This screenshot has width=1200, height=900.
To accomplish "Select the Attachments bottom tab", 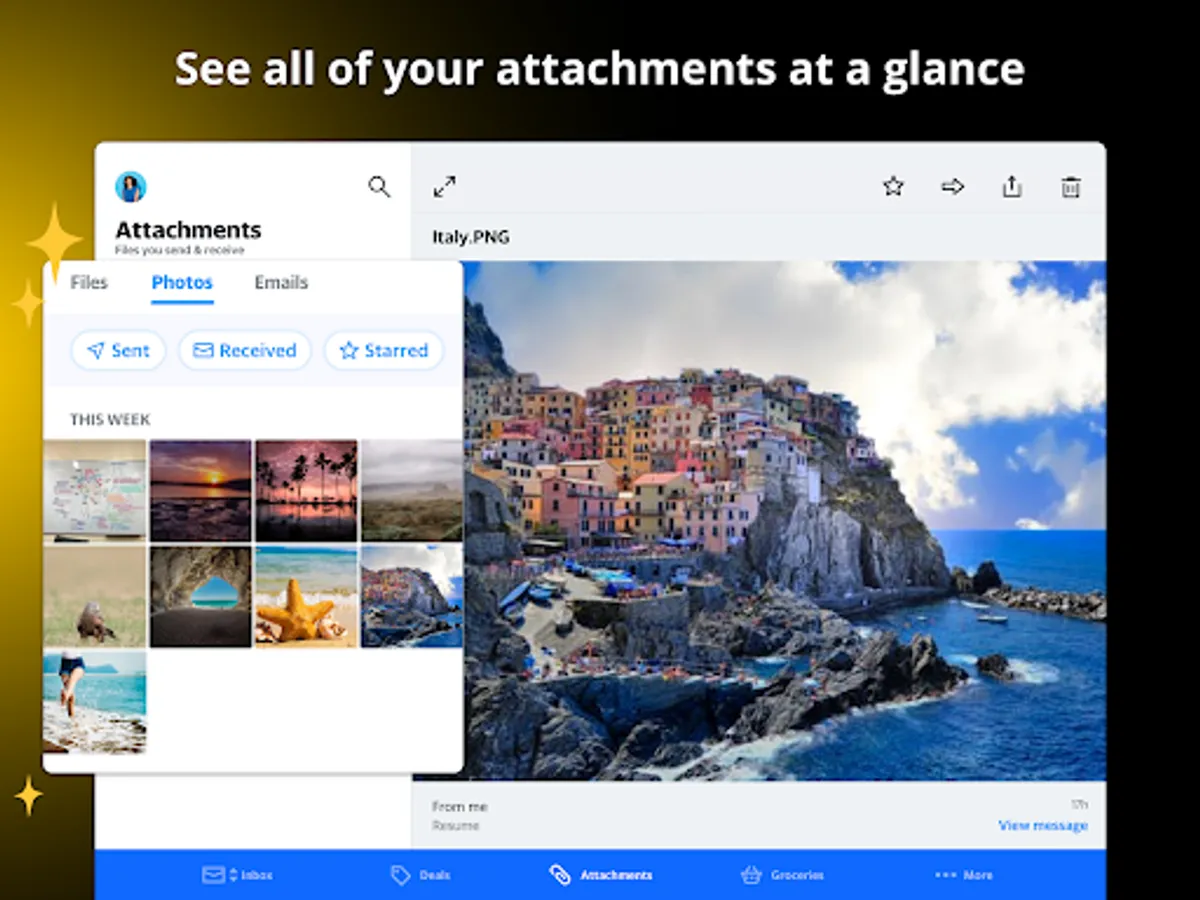I will (x=601, y=875).
